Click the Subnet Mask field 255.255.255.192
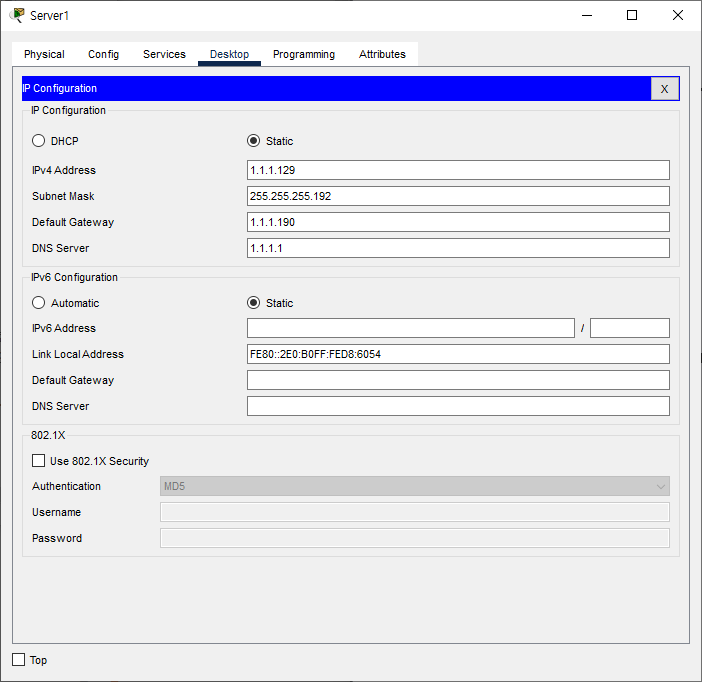 click(458, 196)
